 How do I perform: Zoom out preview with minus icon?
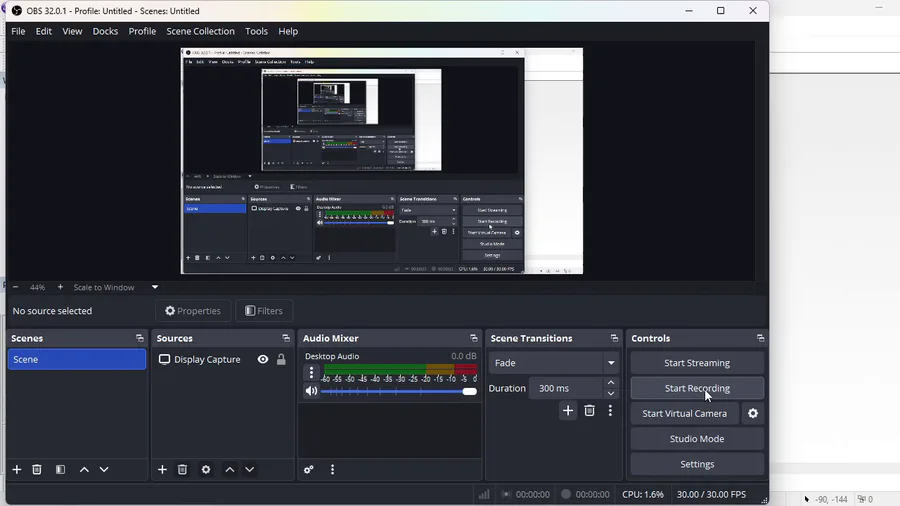tap(15, 287)
